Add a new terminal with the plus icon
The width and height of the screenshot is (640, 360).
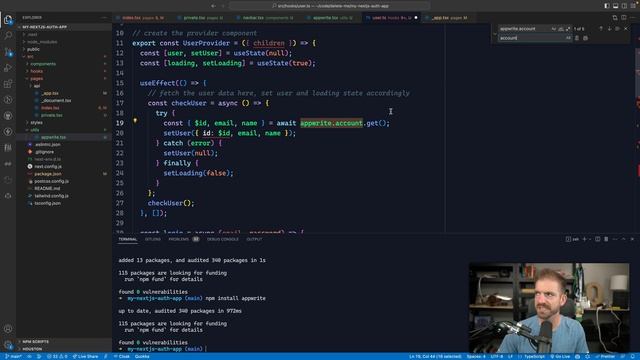tap(584, 239)
